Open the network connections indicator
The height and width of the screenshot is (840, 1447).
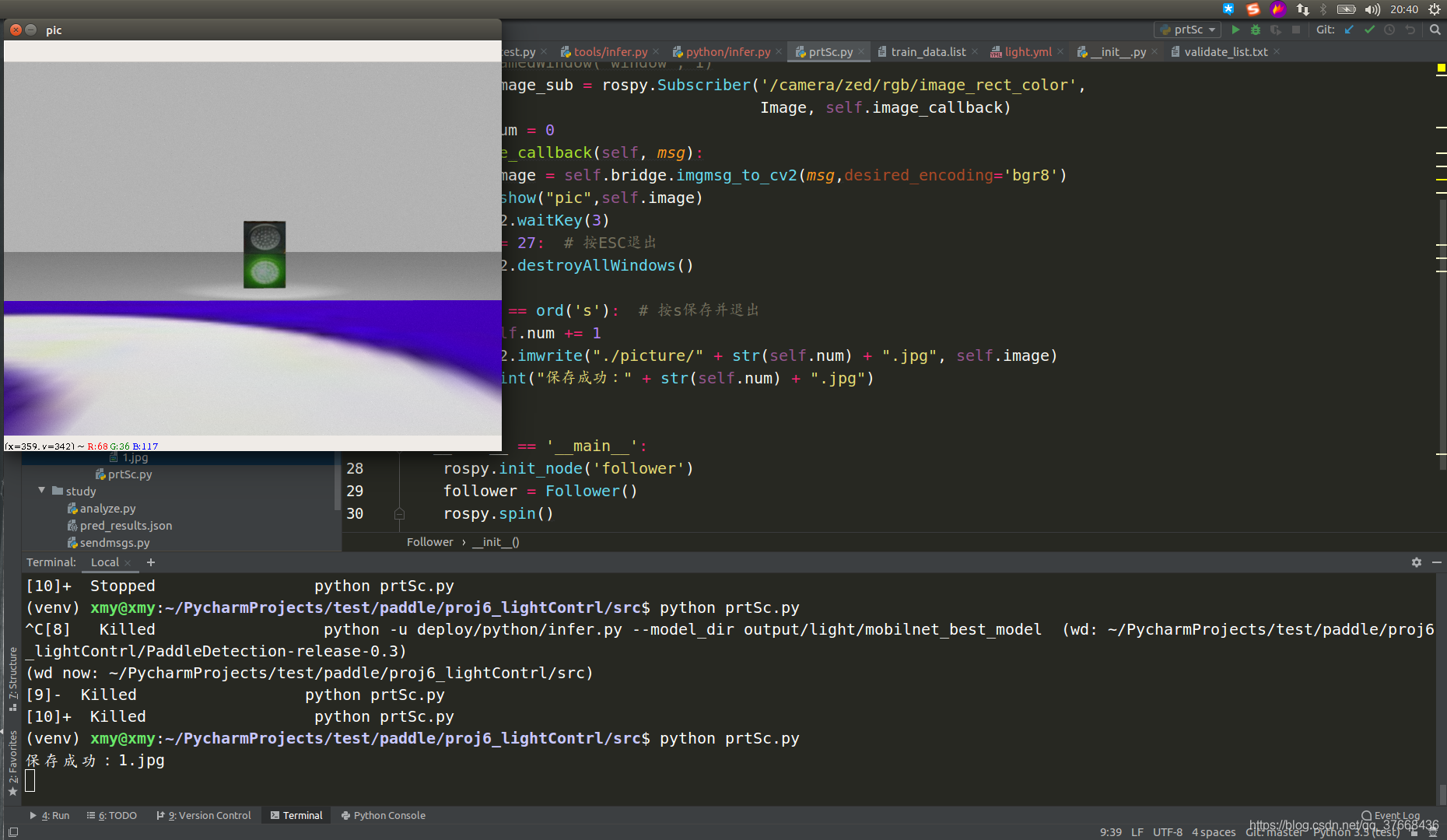click(1302, 9)
